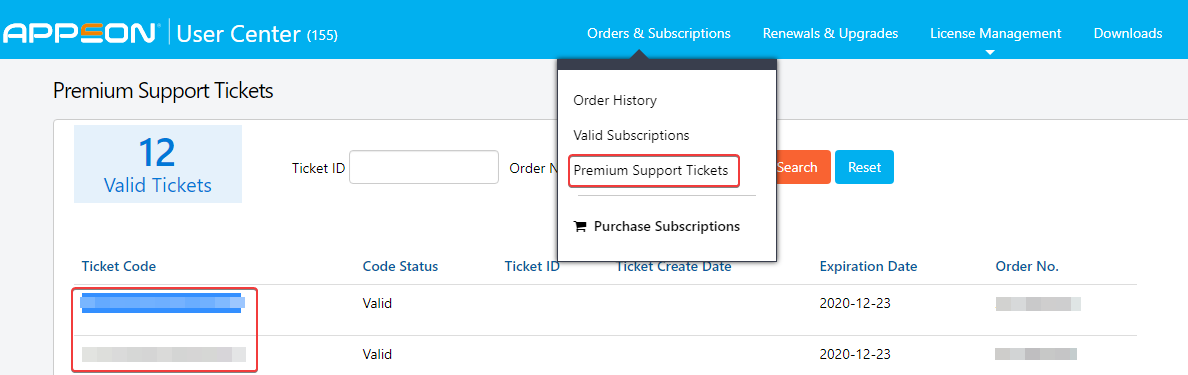Choose Valid Subscriptions in the dropdown
The width and height of the screenshot is (1188, 375).
tap(631, 135)
